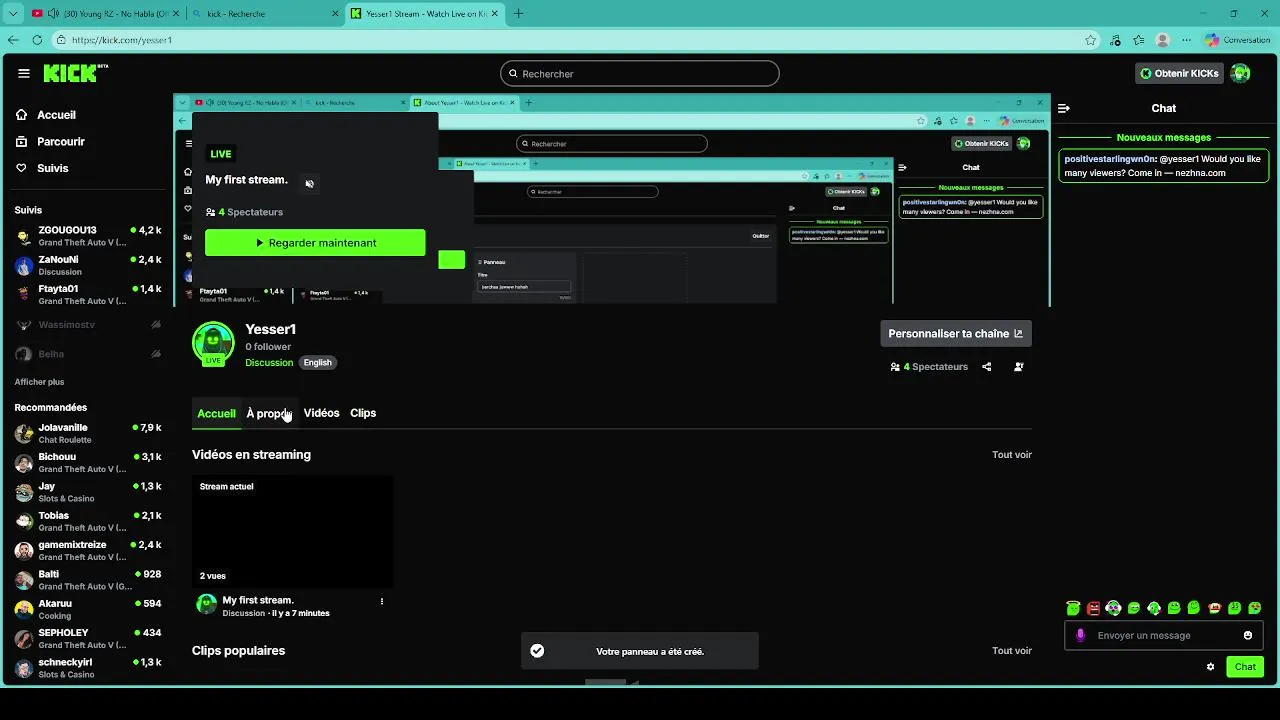Click the heart icon beside Suivis
Screen dimensions: 1280x720
(22, 168)
